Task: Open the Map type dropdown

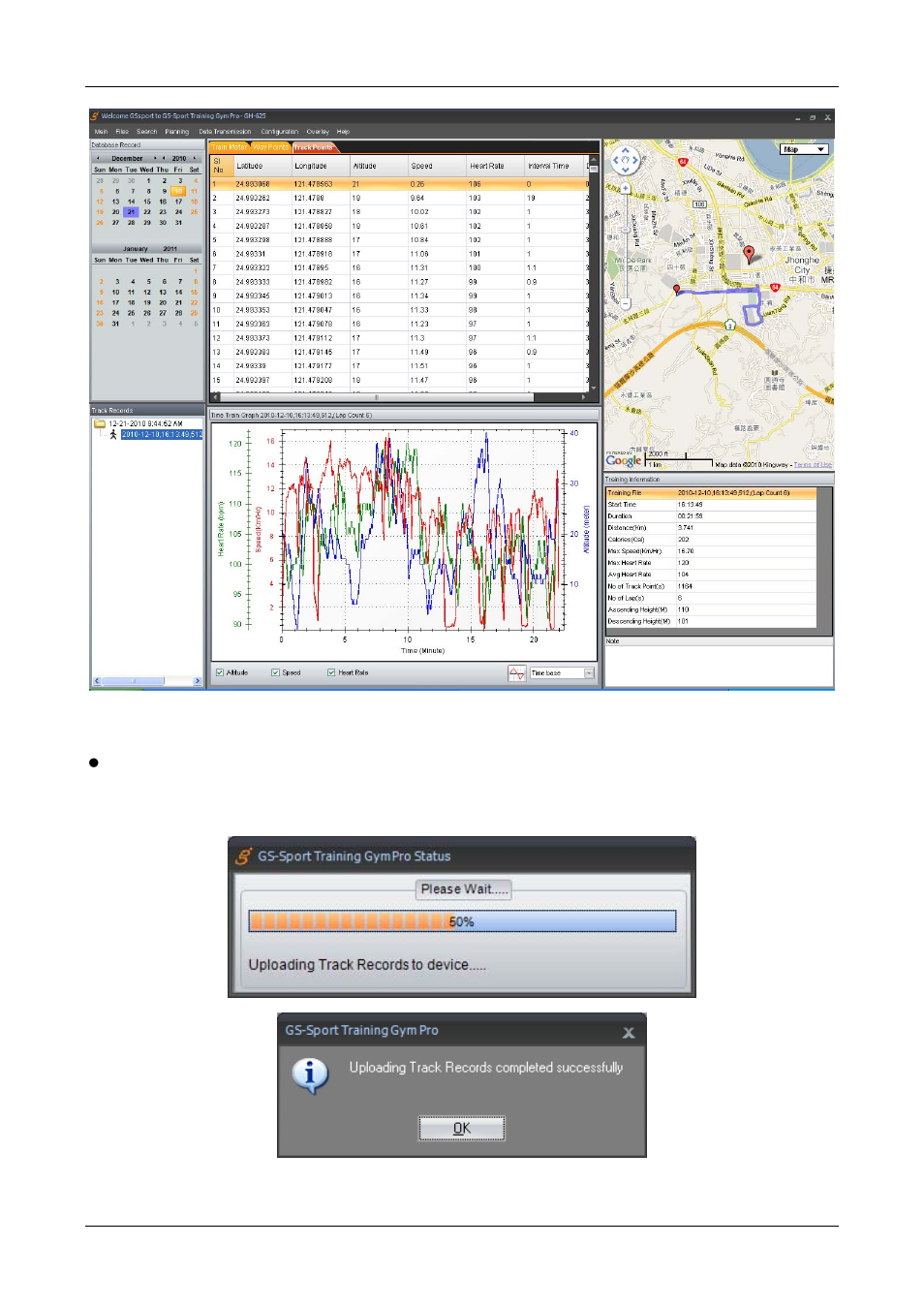Action: 805,149
